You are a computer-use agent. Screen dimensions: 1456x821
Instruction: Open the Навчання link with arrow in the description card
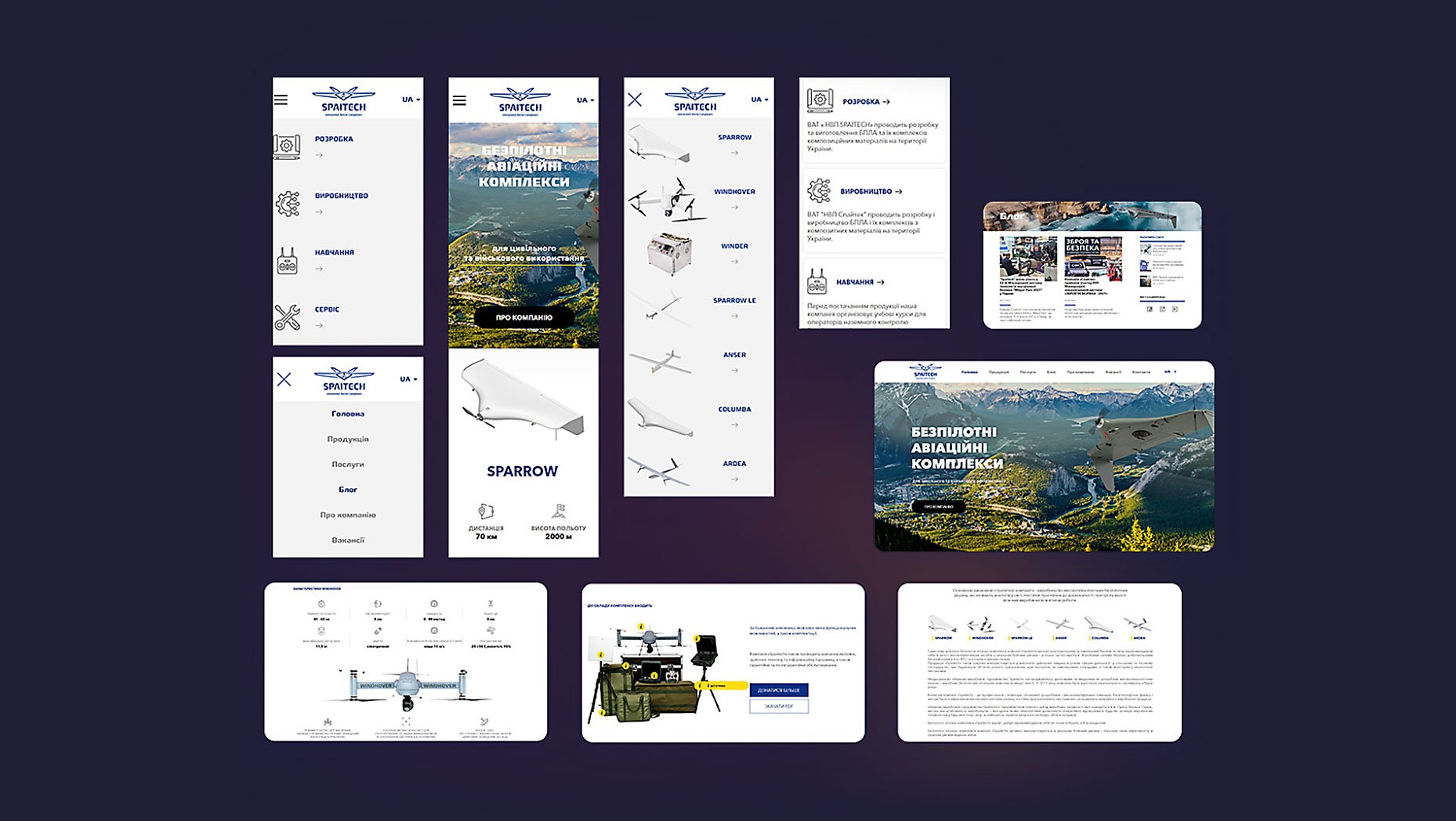(x=860, y=282)
